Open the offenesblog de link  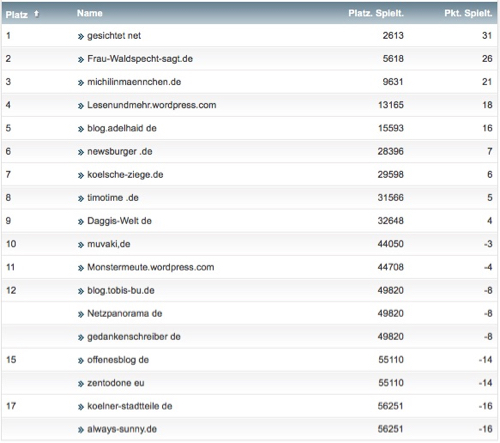click(118, 360)
